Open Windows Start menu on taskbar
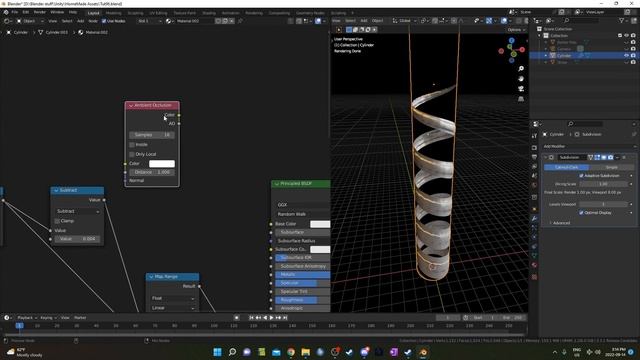 pos(218,352)
